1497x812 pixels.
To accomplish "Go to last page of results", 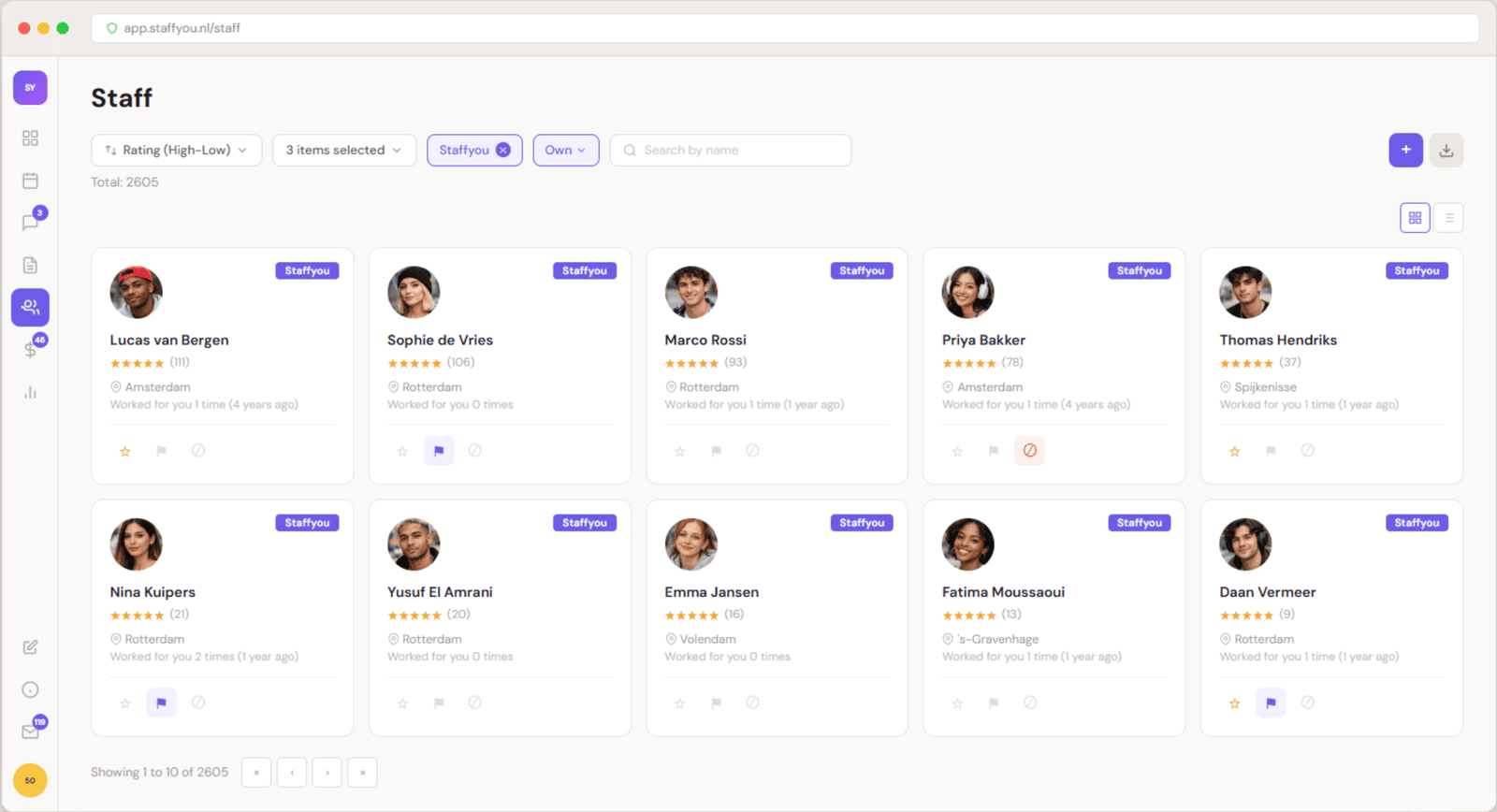I will 362,773.
